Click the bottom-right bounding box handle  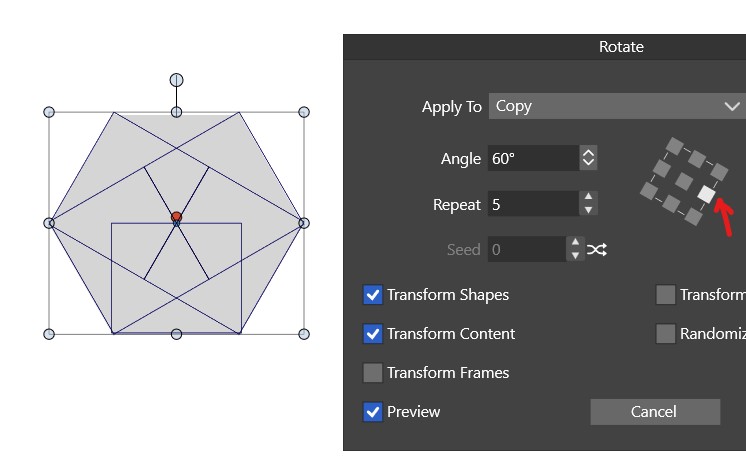pos(304,334)
